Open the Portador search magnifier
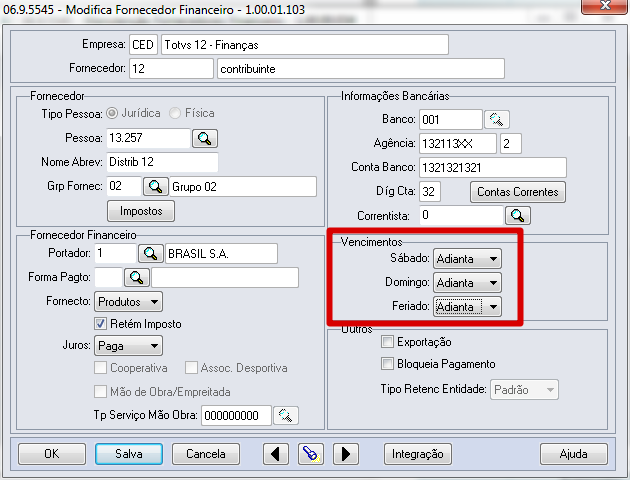The width and height of the screenshot is (630, 480). (x=151, y=253)
